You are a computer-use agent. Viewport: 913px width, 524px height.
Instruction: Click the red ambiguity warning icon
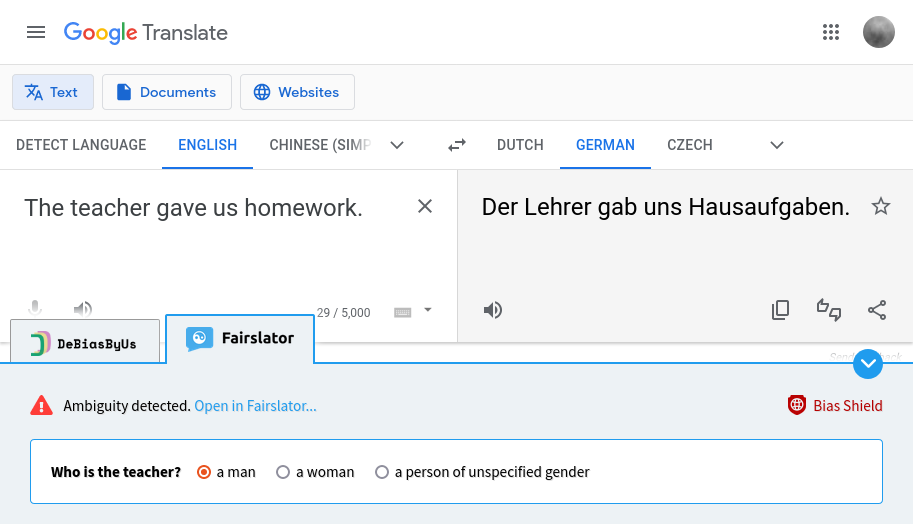point(41,406)
